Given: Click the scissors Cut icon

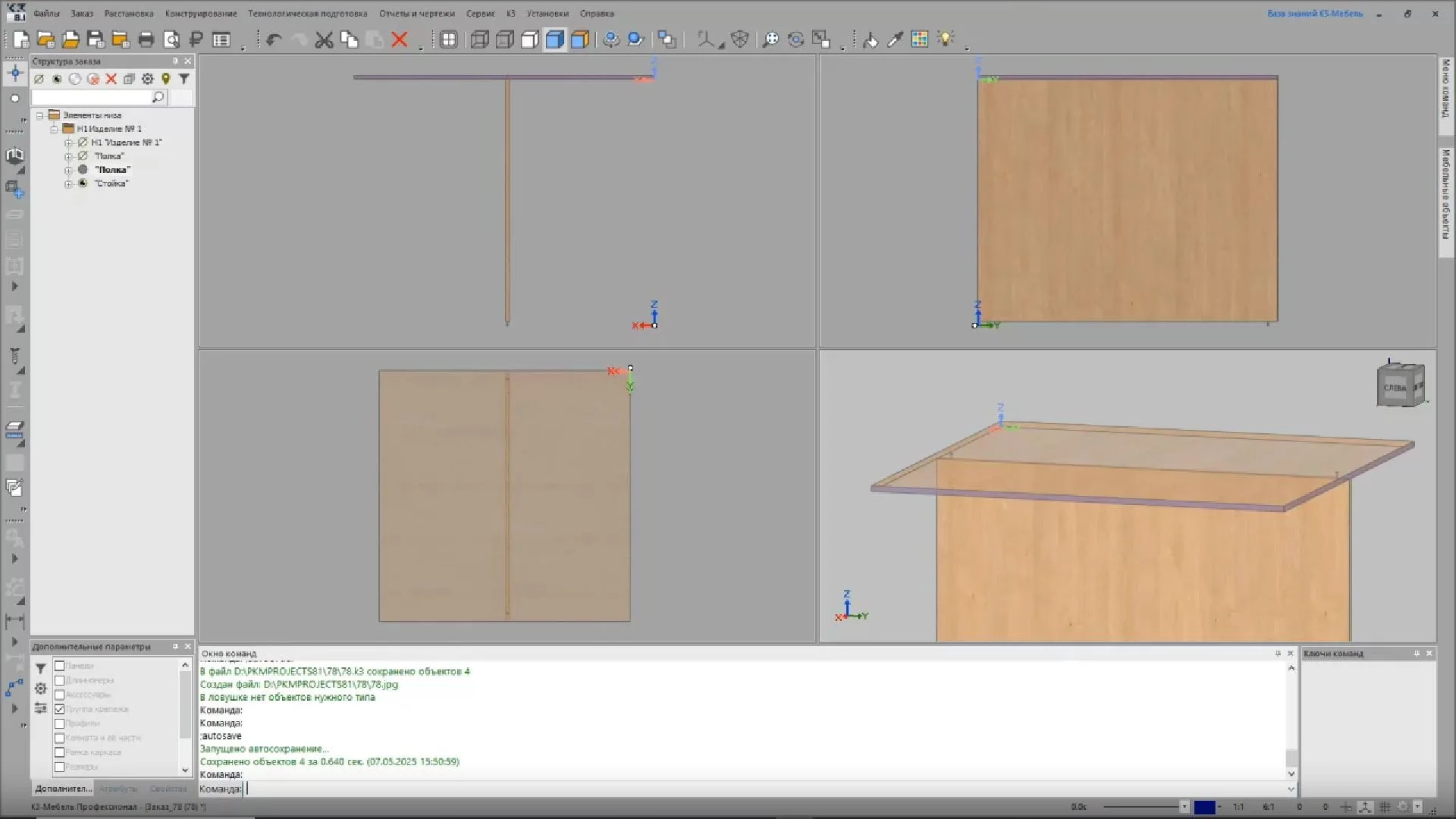Looking at the screenshot, I should [x=324, y=39].
